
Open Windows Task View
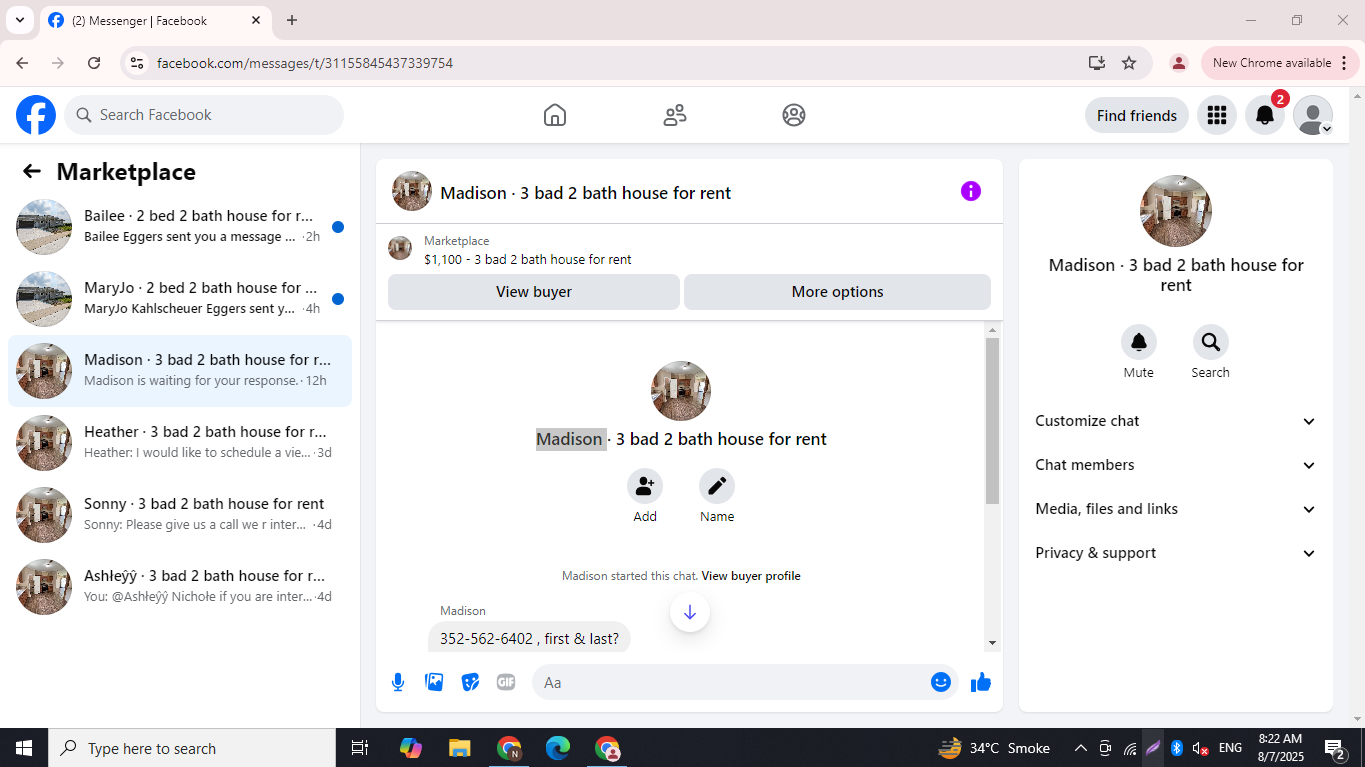(360, 748)
